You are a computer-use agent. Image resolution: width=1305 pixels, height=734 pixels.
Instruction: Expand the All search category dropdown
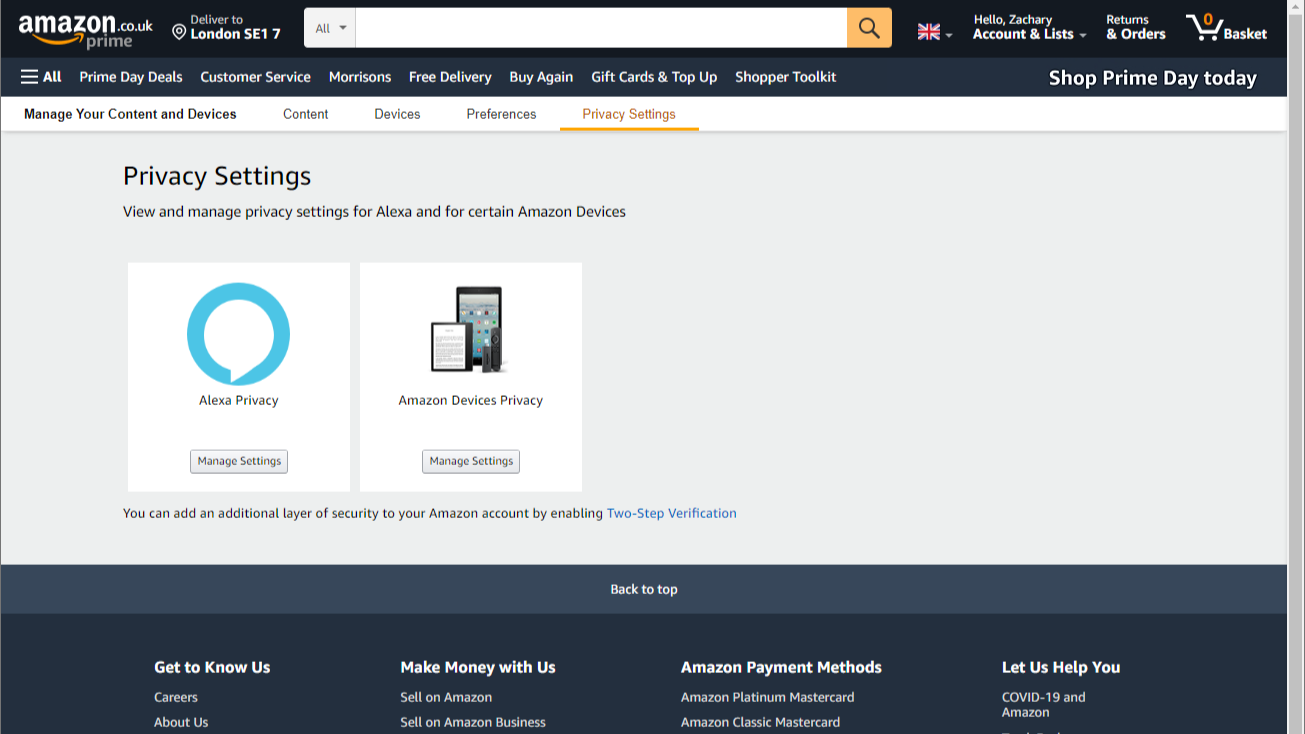tap(330, 28)
